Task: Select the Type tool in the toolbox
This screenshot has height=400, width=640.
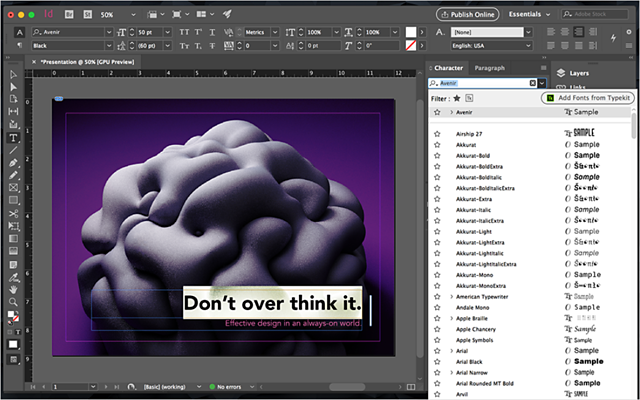Action: [x=13, y=137]
